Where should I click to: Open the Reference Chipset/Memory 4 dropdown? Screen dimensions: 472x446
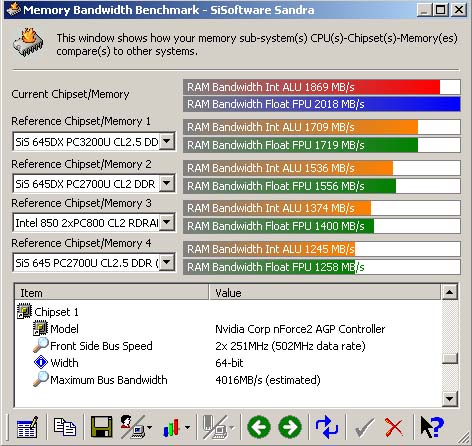click(x=167, y=262)
